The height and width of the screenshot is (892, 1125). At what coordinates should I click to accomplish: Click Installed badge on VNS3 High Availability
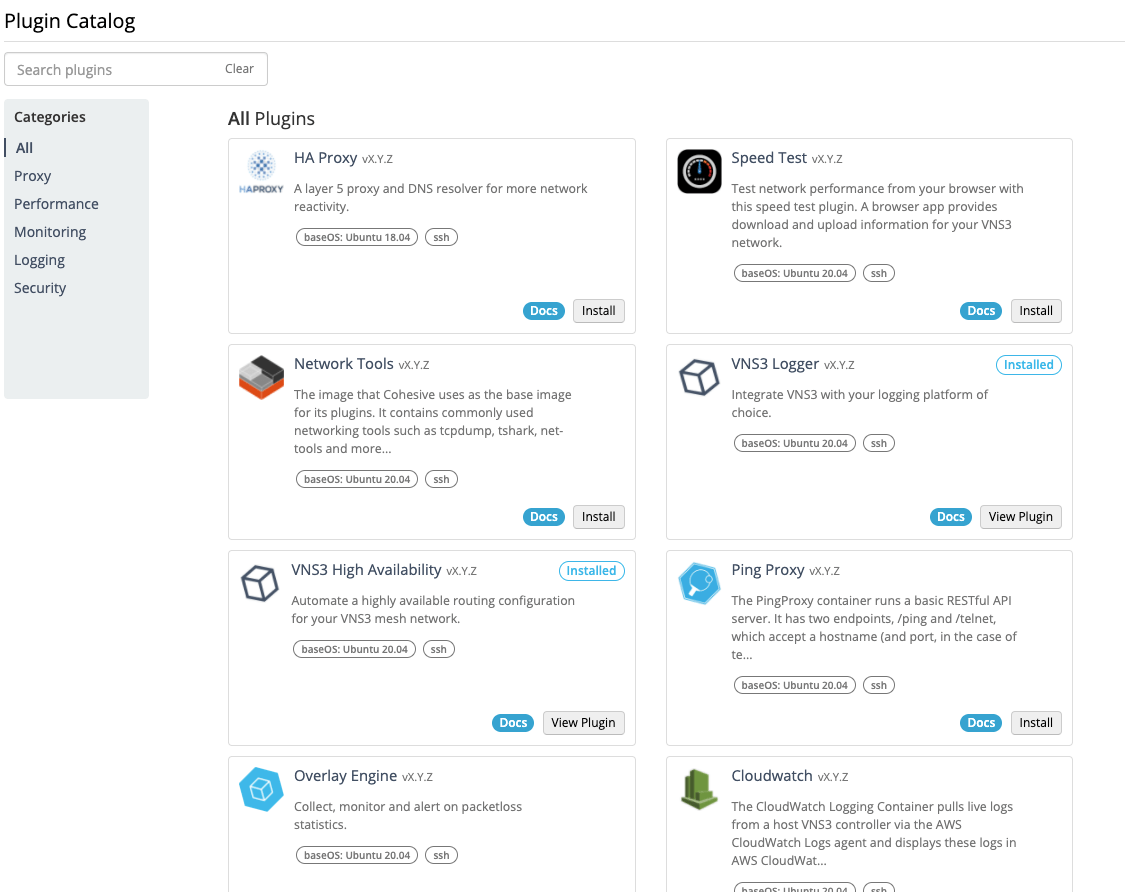pos(592,571)
